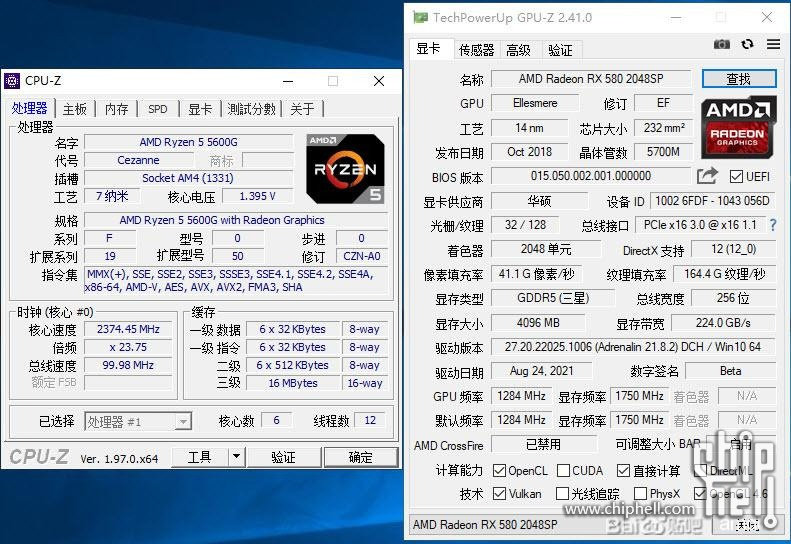The image size is (791, 544).
Task: Click the GPU-Z title bar icon
Action: click(x=420, y=18)
